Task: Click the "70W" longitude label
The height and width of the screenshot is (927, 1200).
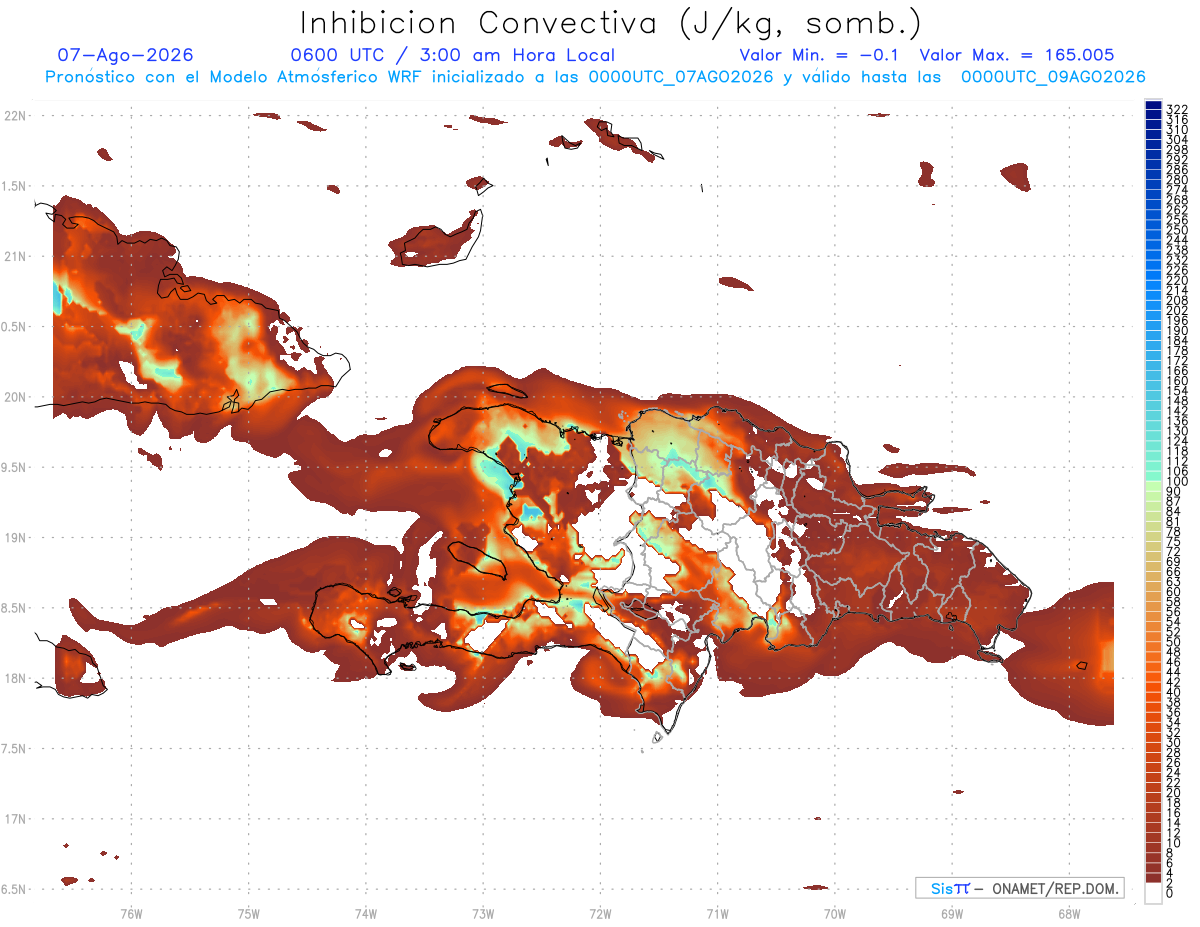Action: (x=835, y=914)
